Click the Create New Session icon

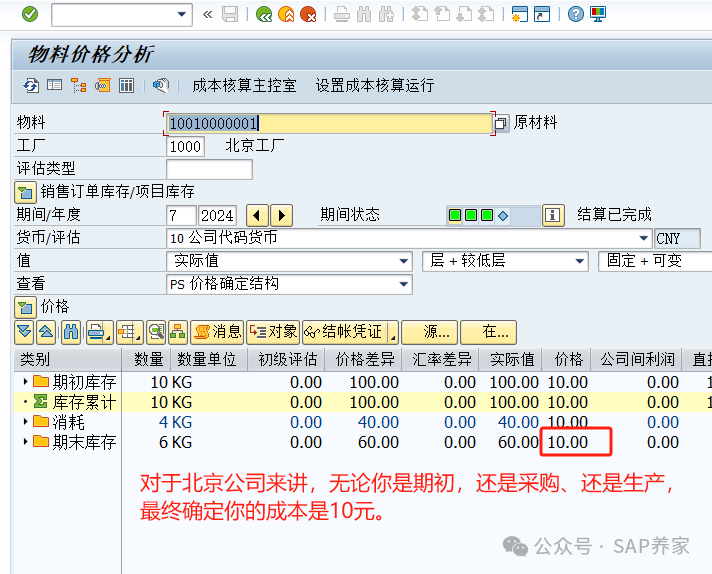(519, 15)
